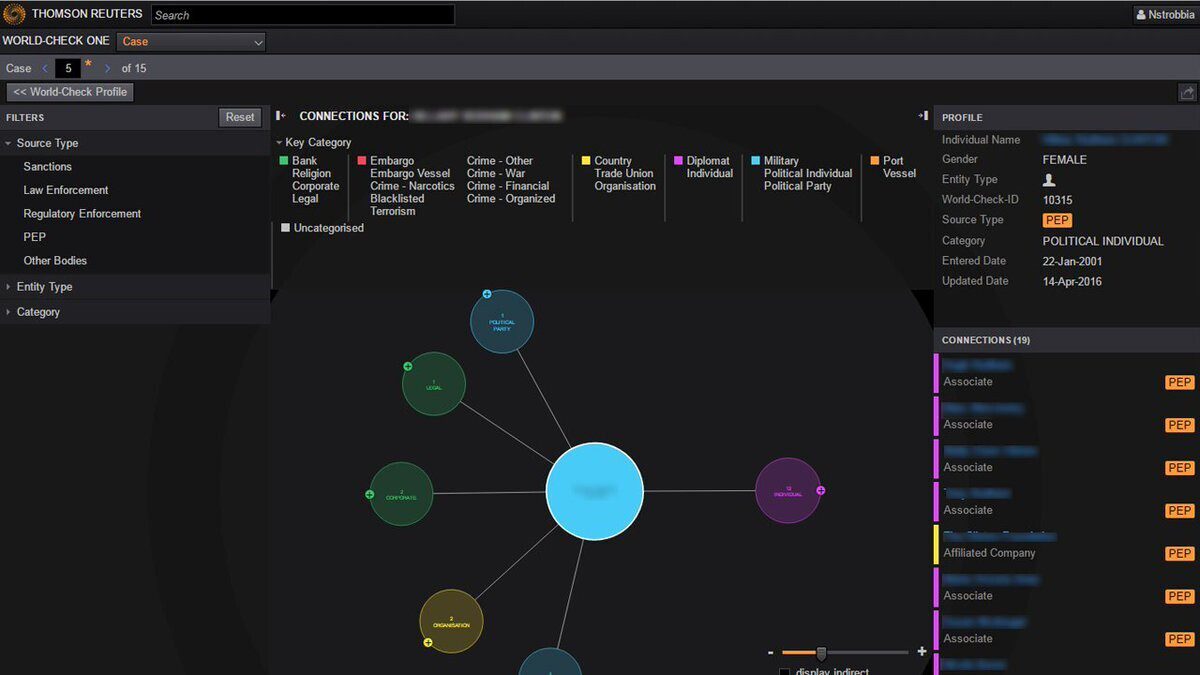Select the Legal graph node
Viewport: 1200px width, 675px height.
(434, 384)
